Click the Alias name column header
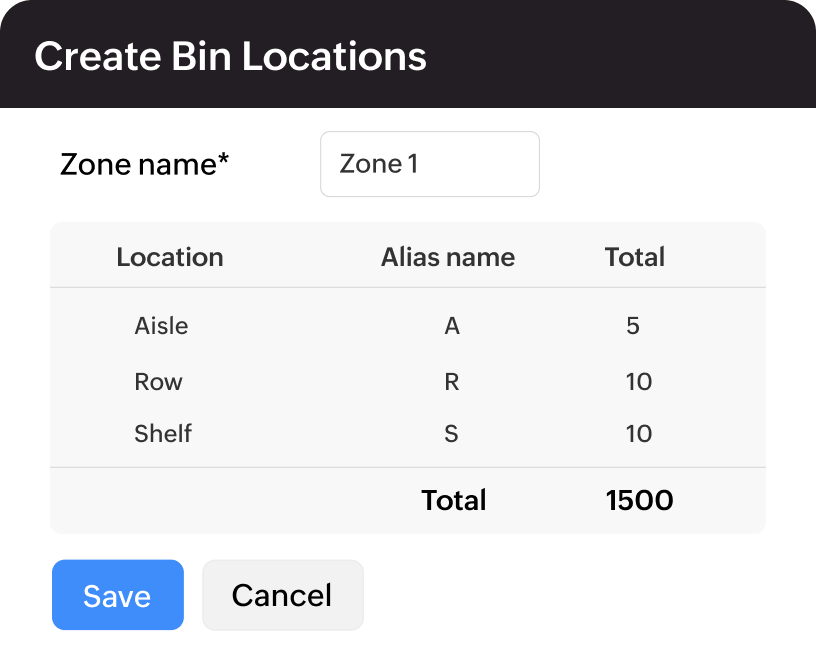 447,256
